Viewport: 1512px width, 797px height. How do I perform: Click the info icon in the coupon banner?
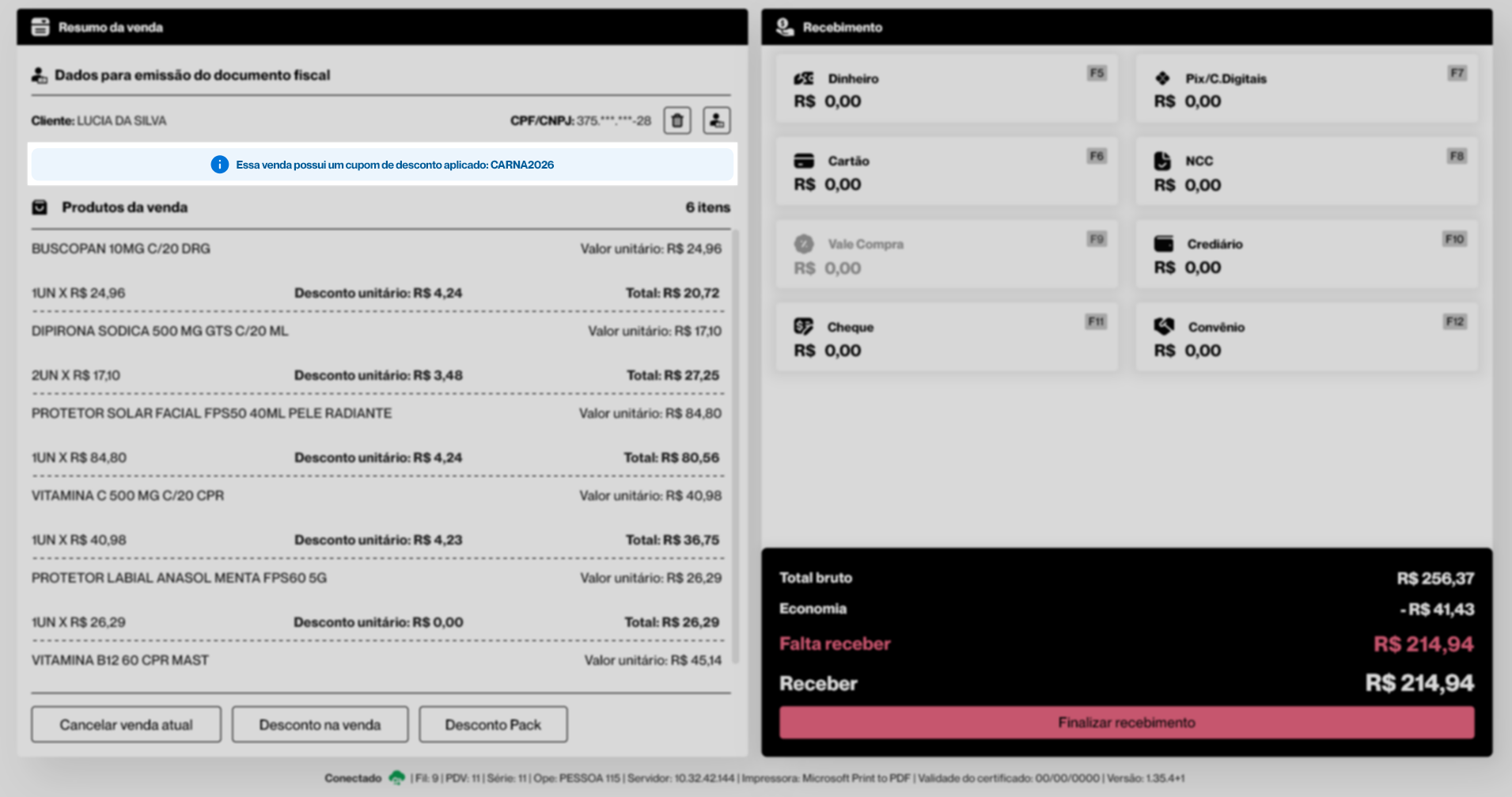click(219, 165)
